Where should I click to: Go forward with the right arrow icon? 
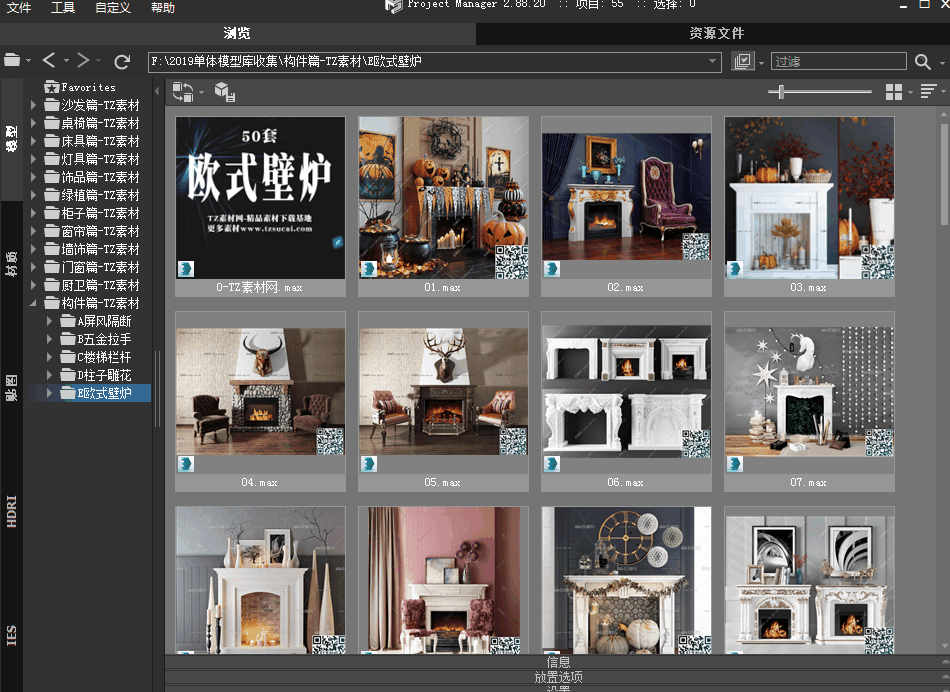(83, 62)
